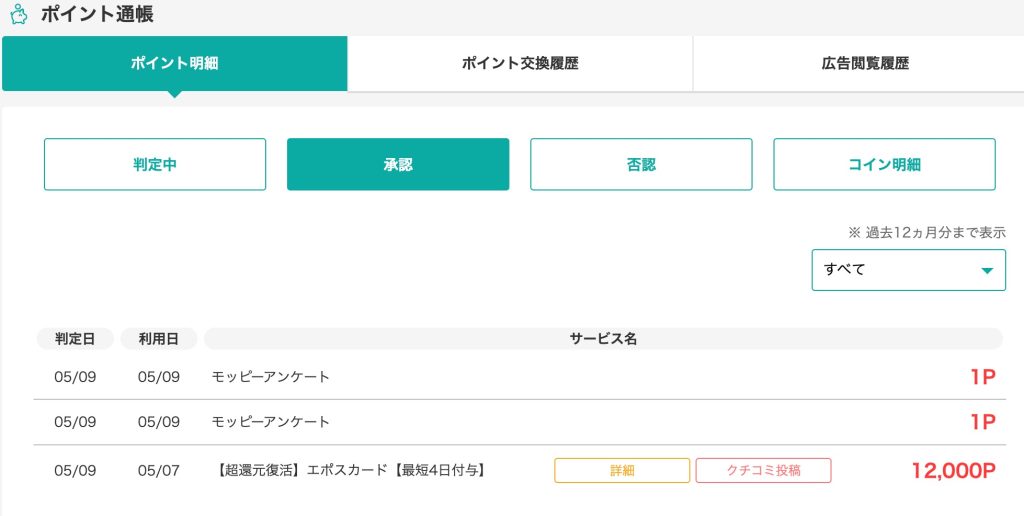This screenshot has width=1024, height=516.
Task: Show the 判定中 points list
Action: pyautogui.click(x=155, y=165)
